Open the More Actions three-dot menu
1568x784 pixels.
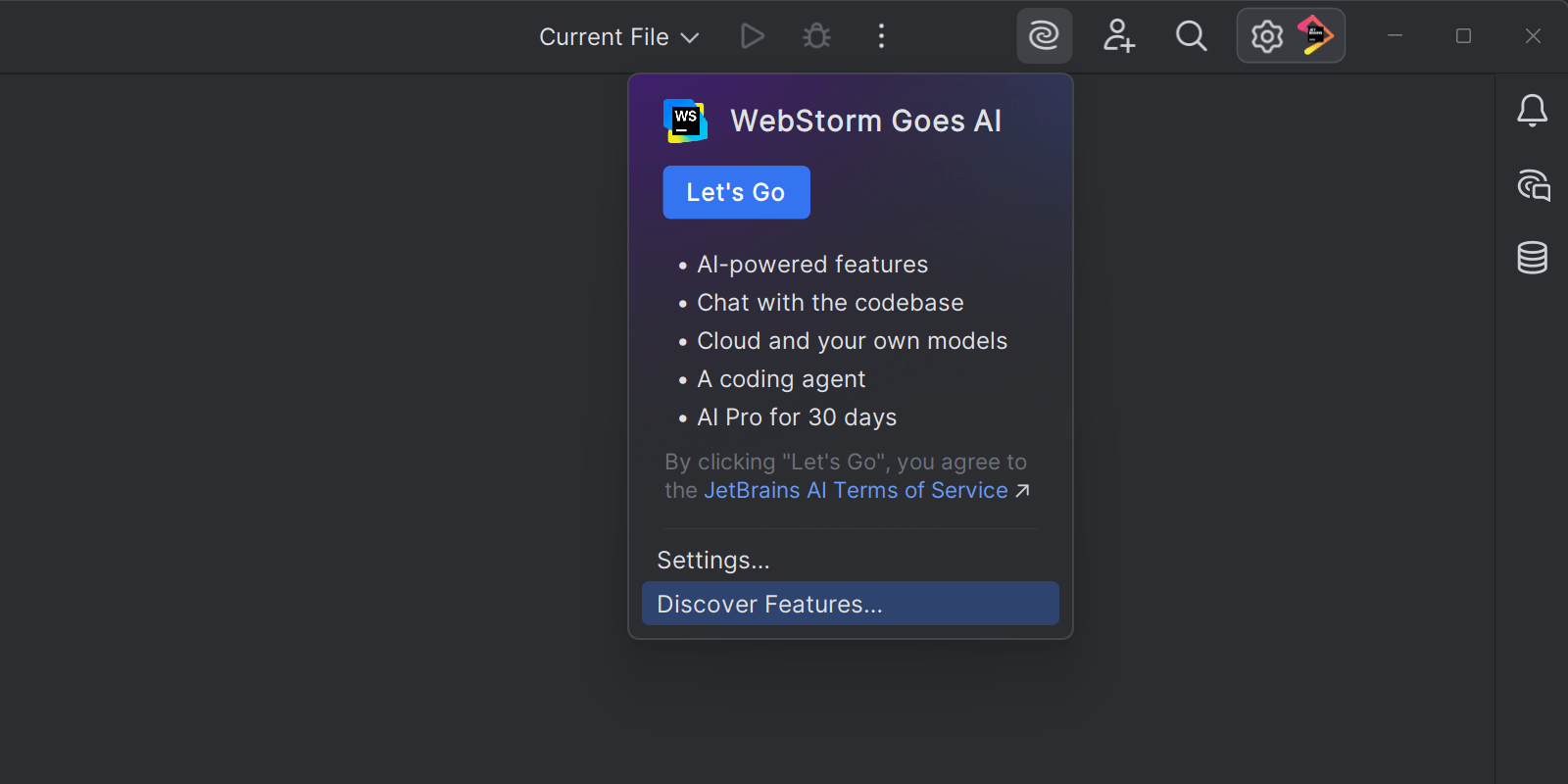coord(881,37)
